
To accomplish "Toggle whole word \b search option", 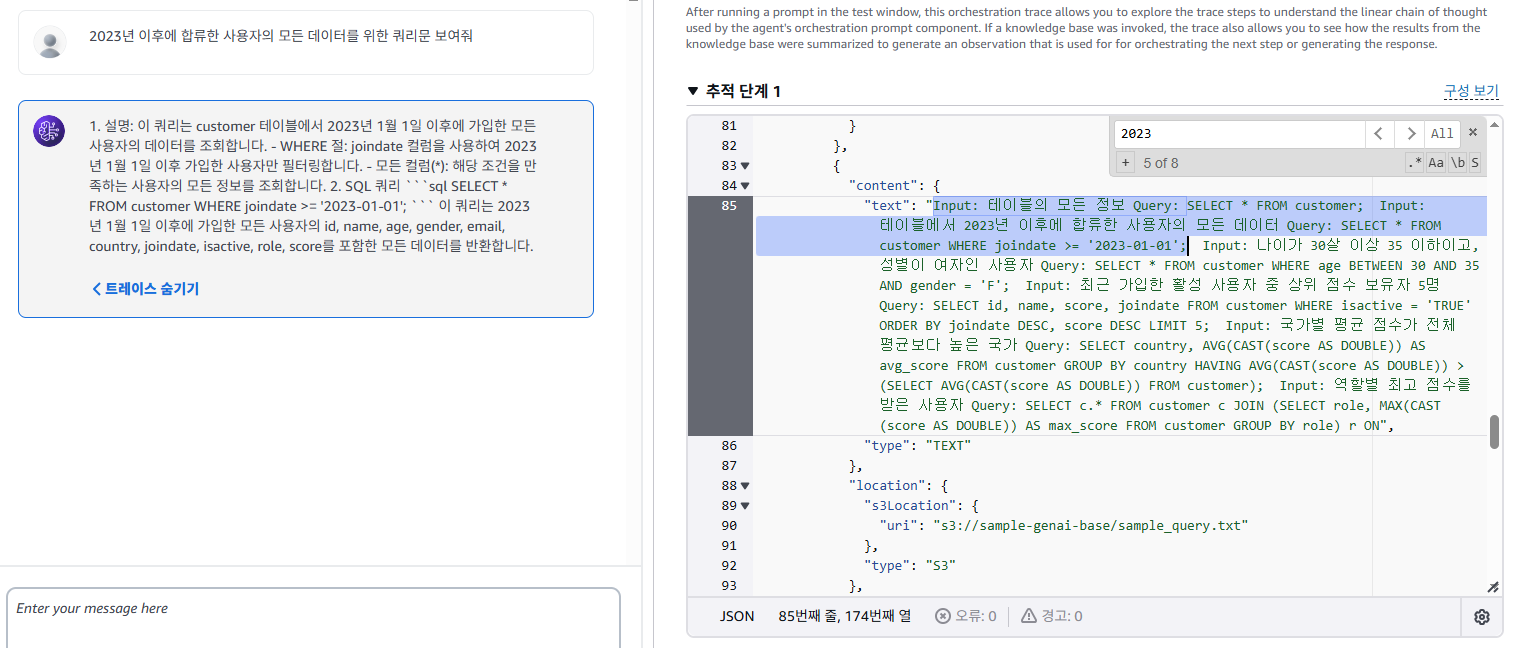I will 1457,162.
